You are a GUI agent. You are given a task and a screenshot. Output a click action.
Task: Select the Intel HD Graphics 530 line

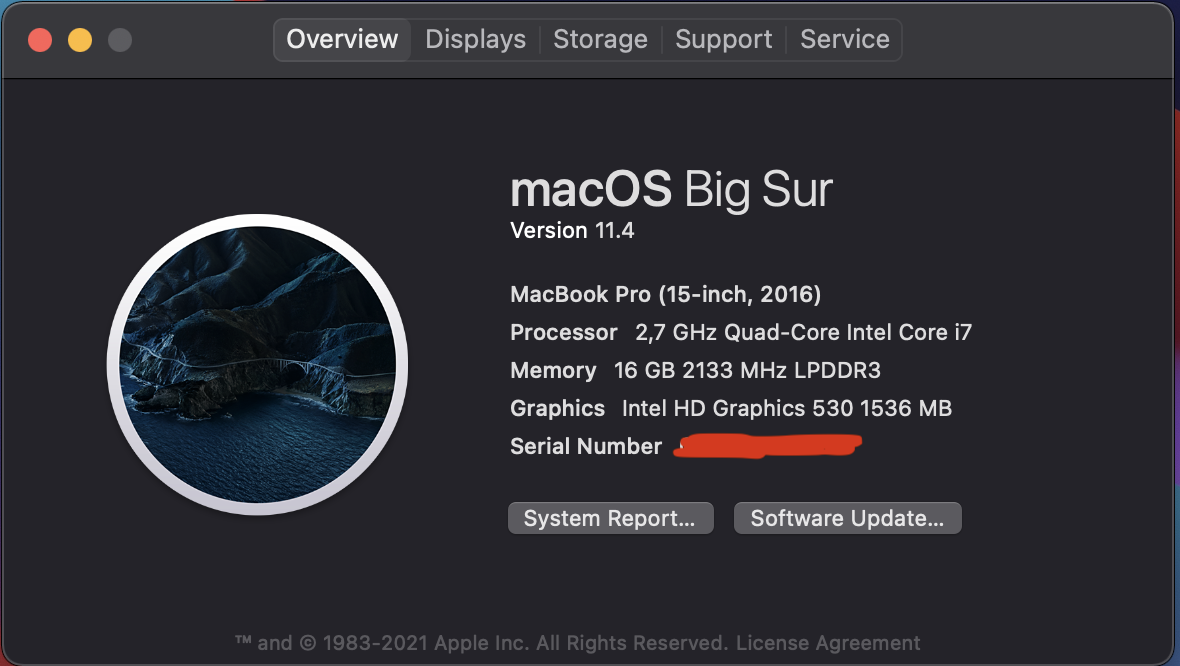coord(730,409)
